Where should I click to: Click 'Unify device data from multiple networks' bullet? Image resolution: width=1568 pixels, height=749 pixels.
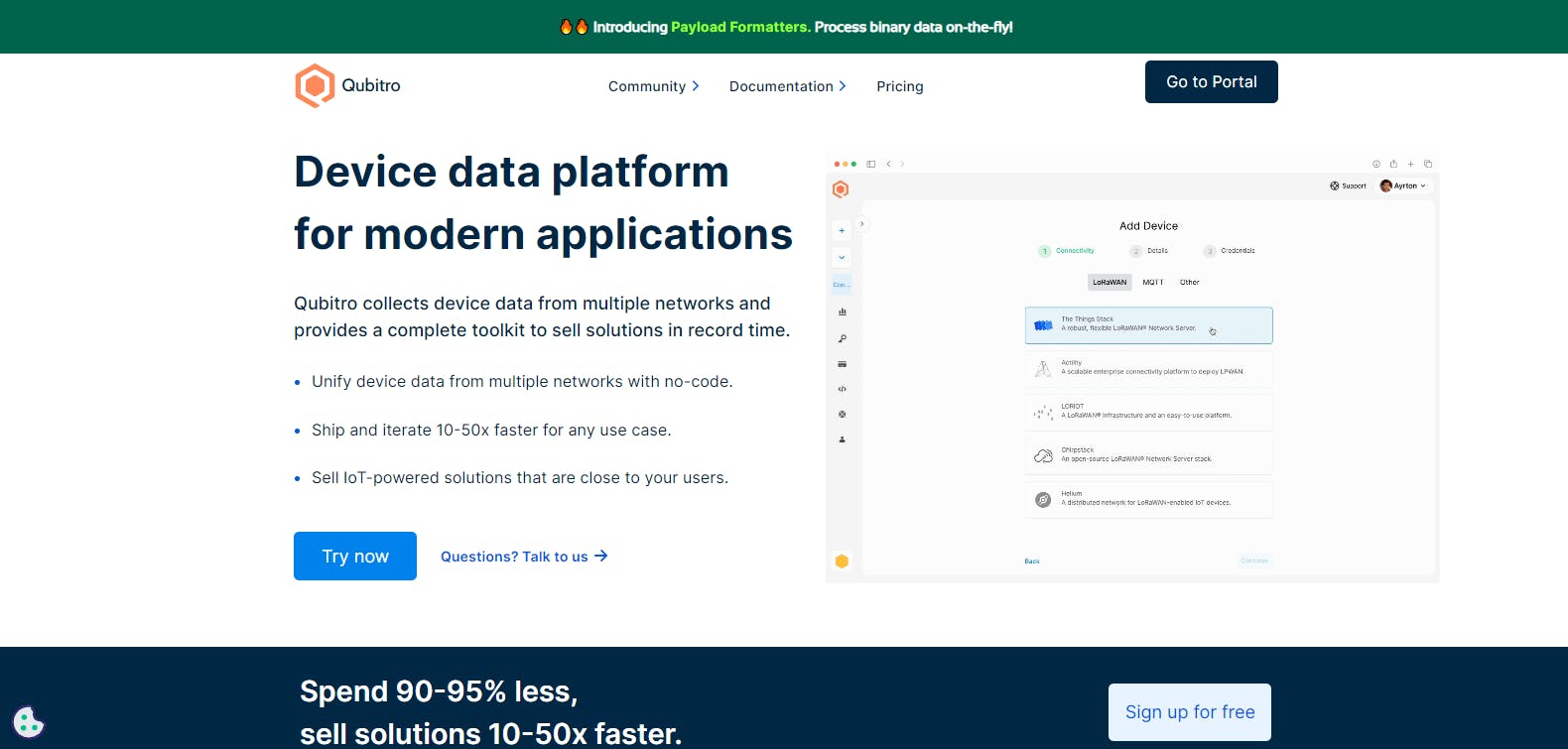[x=522, y=382]
